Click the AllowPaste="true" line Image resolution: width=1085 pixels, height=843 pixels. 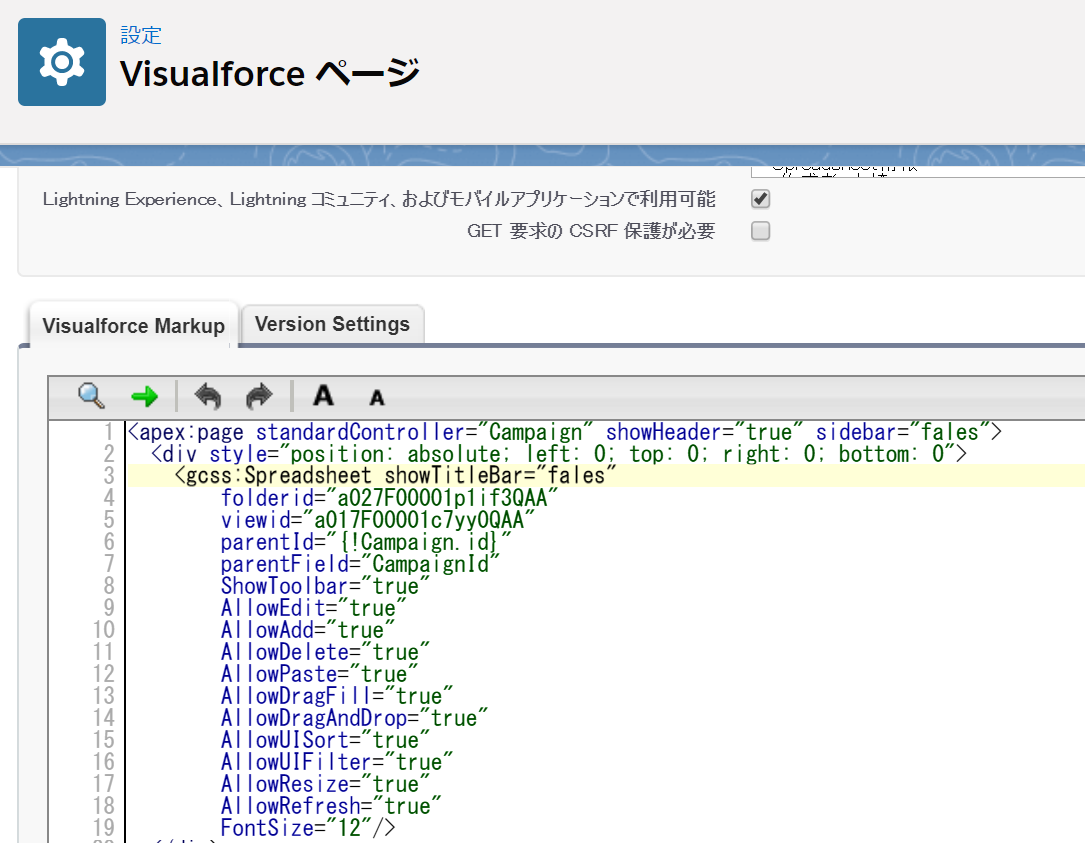click(319, 674)
